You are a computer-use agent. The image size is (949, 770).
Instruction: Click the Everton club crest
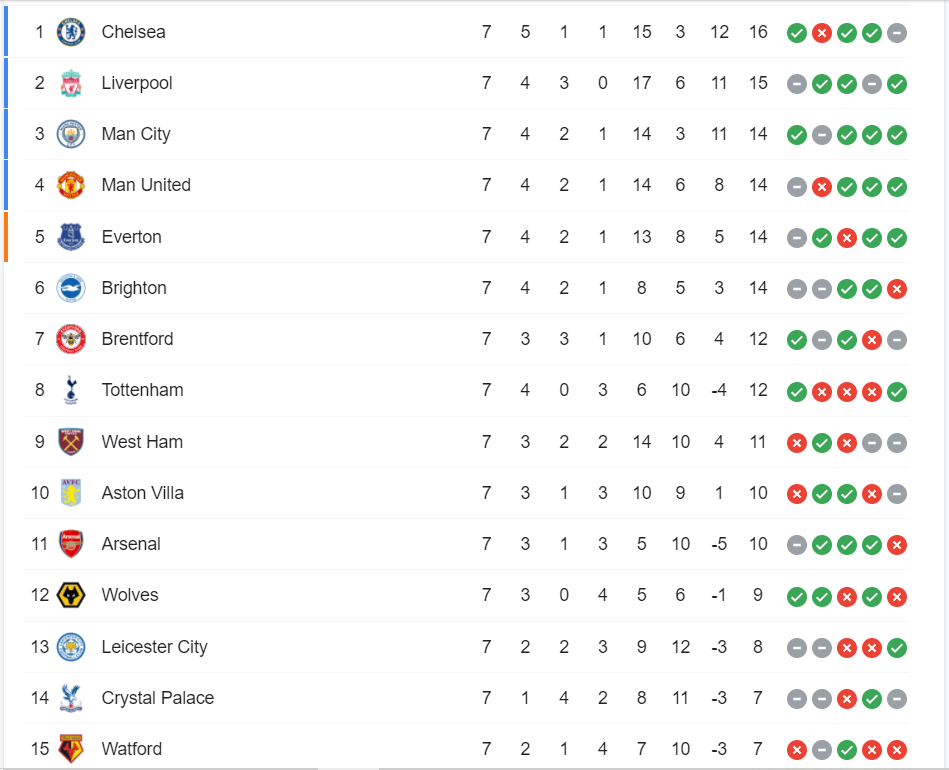point(71,237)
